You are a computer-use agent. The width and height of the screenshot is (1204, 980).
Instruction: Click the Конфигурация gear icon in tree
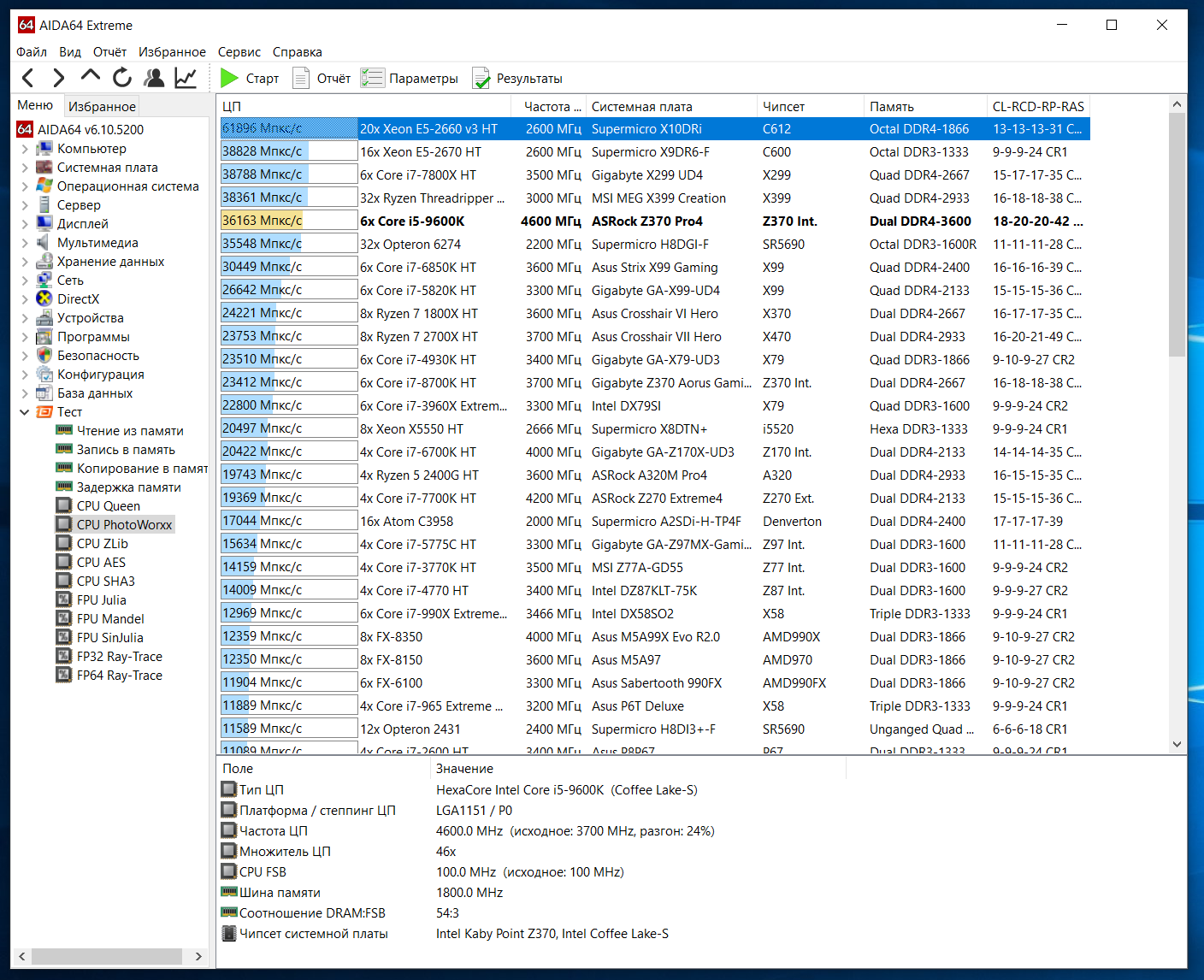point(44,374)
